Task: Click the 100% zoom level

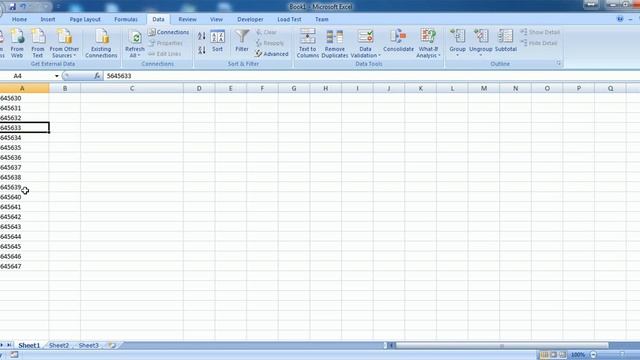Action: tap(578, 355)
